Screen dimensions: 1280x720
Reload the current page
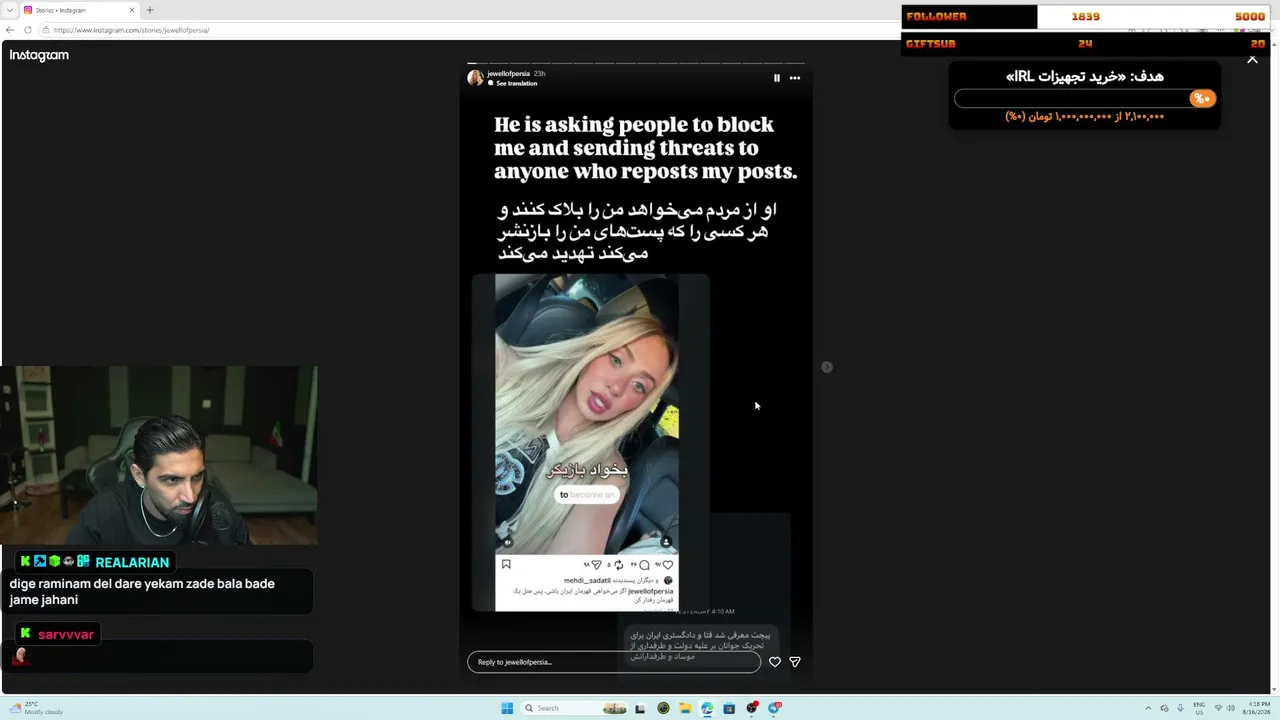28,30
